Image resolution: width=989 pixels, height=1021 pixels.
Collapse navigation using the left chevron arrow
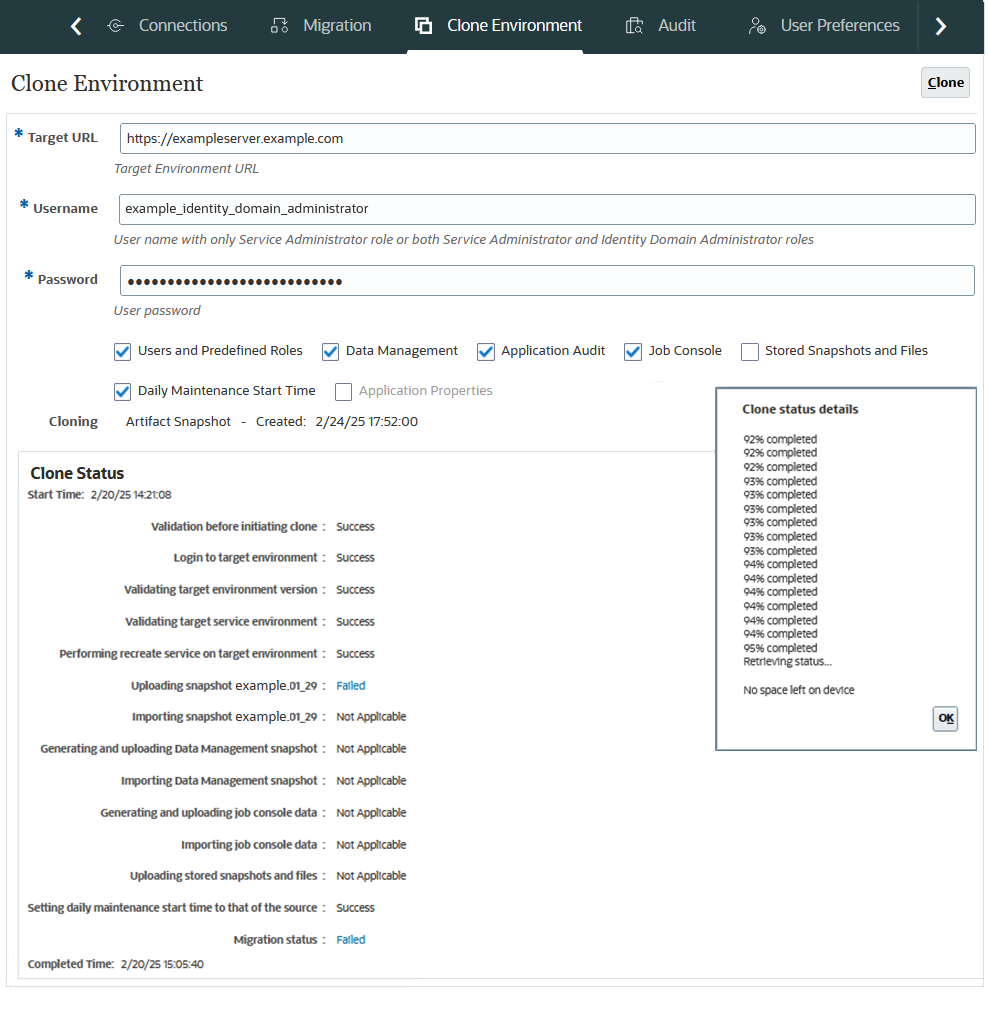[x=76, y=26]
